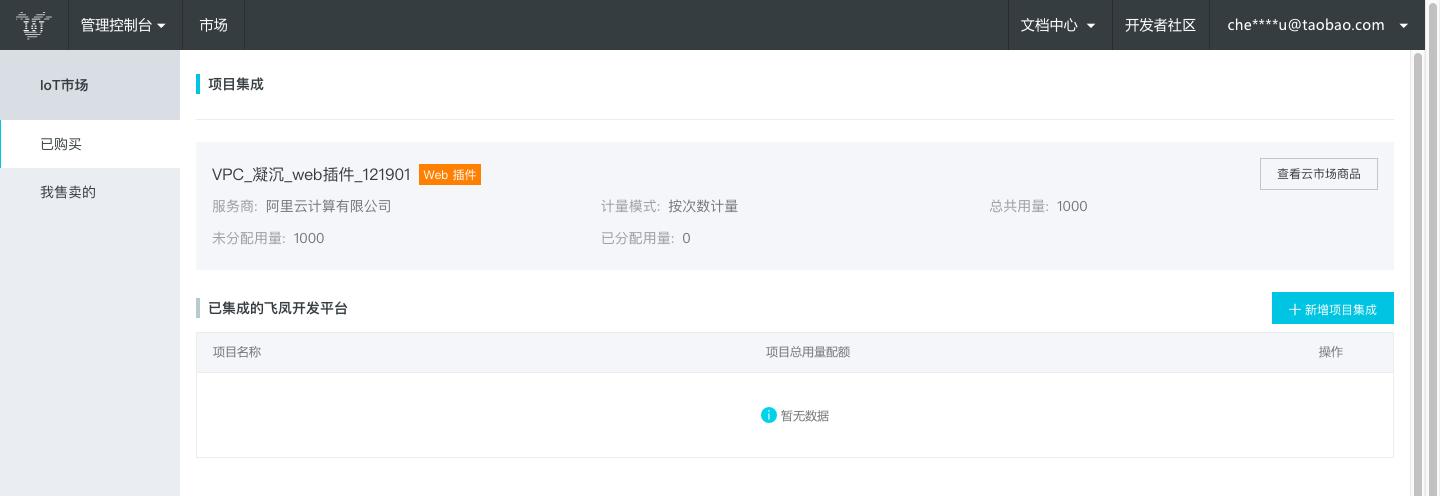Click the 操作 column header
This screenshot has width=1440, height=496.
[x=1330, y=352]
